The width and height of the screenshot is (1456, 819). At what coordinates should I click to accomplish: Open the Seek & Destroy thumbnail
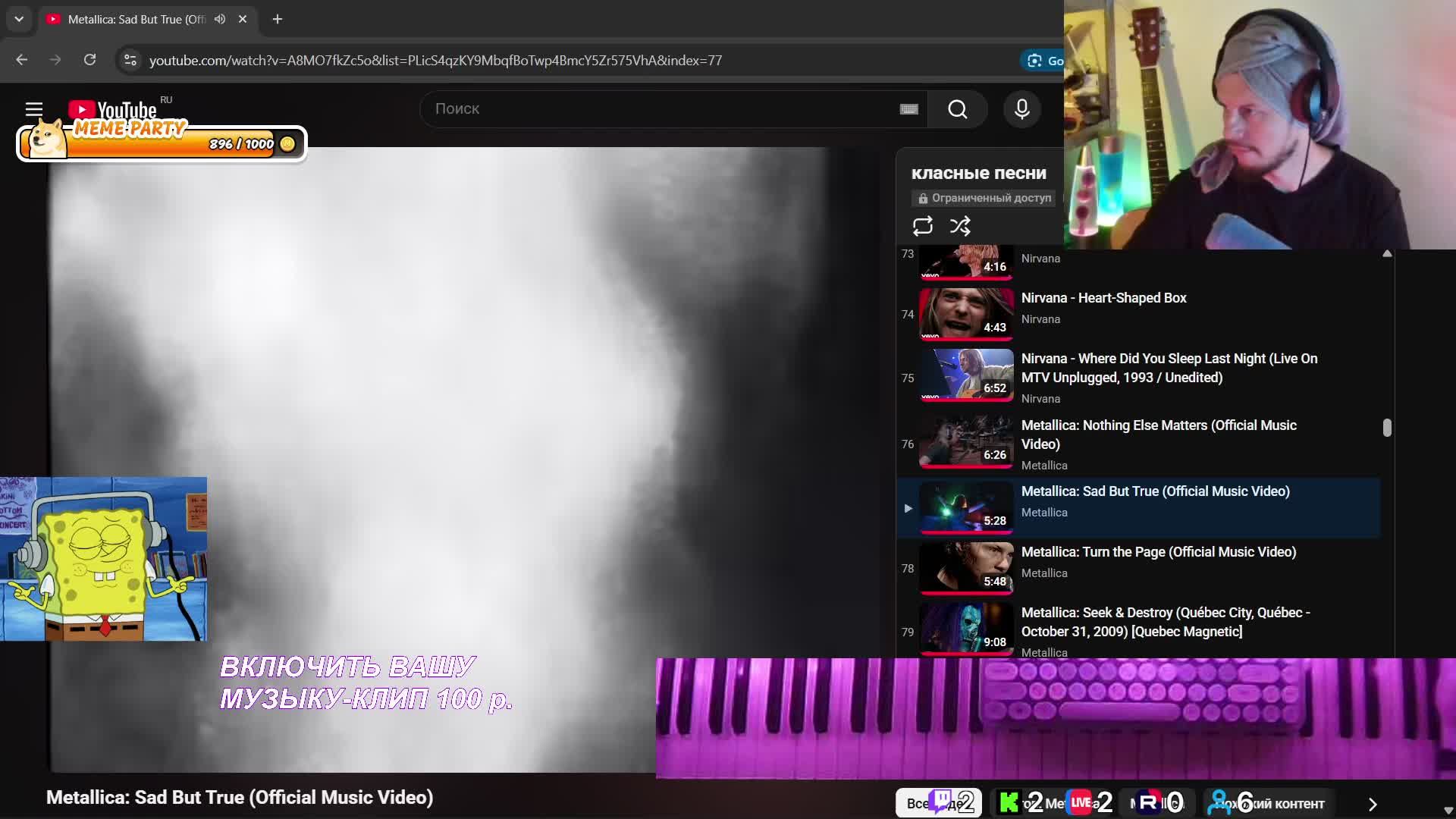[966, 629]
